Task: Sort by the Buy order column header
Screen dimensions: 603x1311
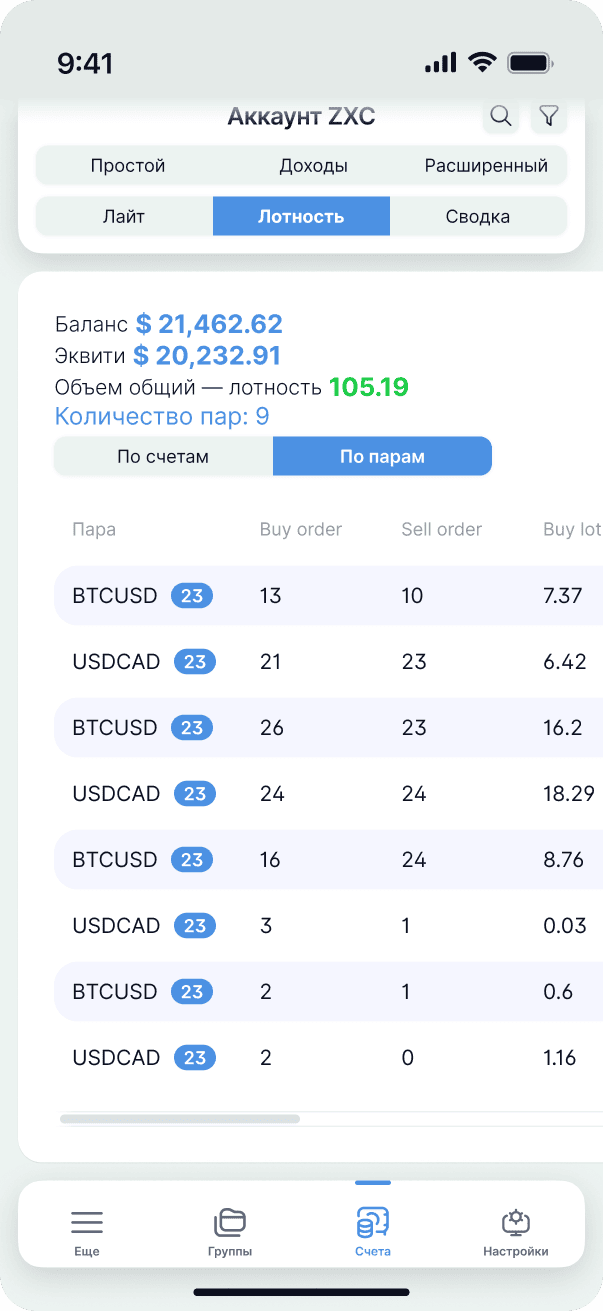Action: [x=301, y=529]
